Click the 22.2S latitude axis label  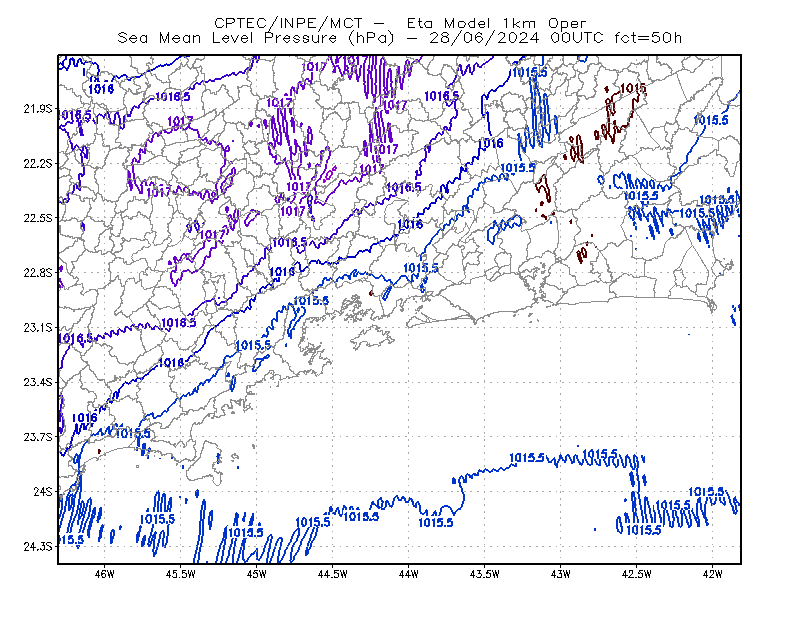tap(38, 163)
